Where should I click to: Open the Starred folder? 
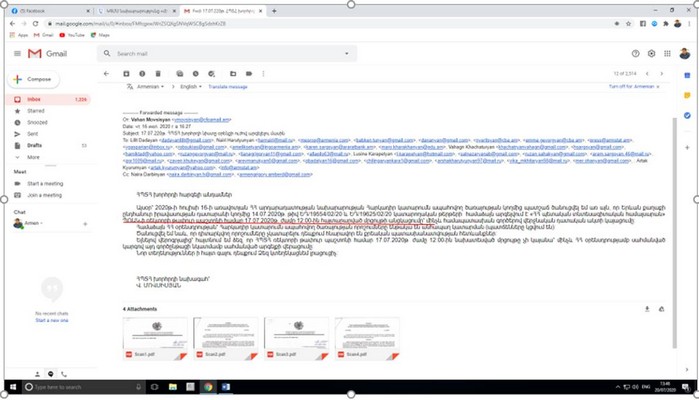pyautogui.click(x=35, y=111)
